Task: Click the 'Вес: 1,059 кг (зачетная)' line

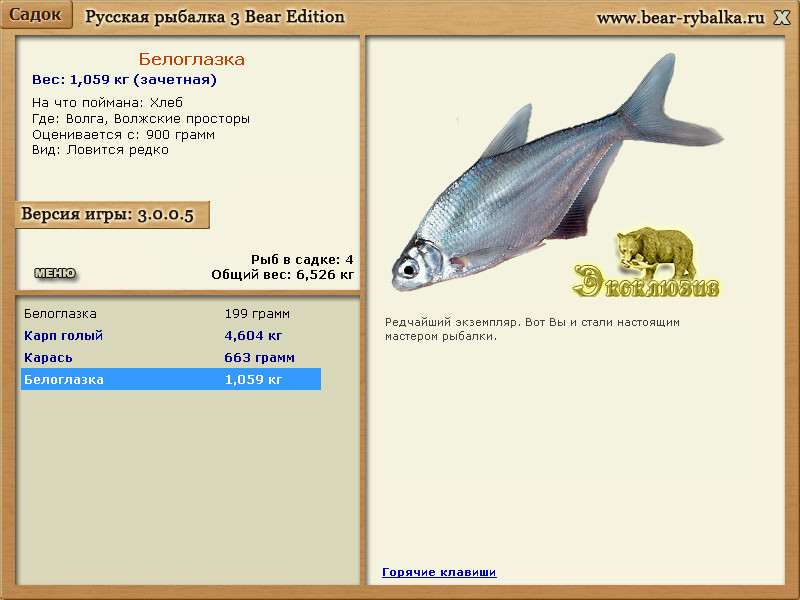Action: tap(124, 80)
